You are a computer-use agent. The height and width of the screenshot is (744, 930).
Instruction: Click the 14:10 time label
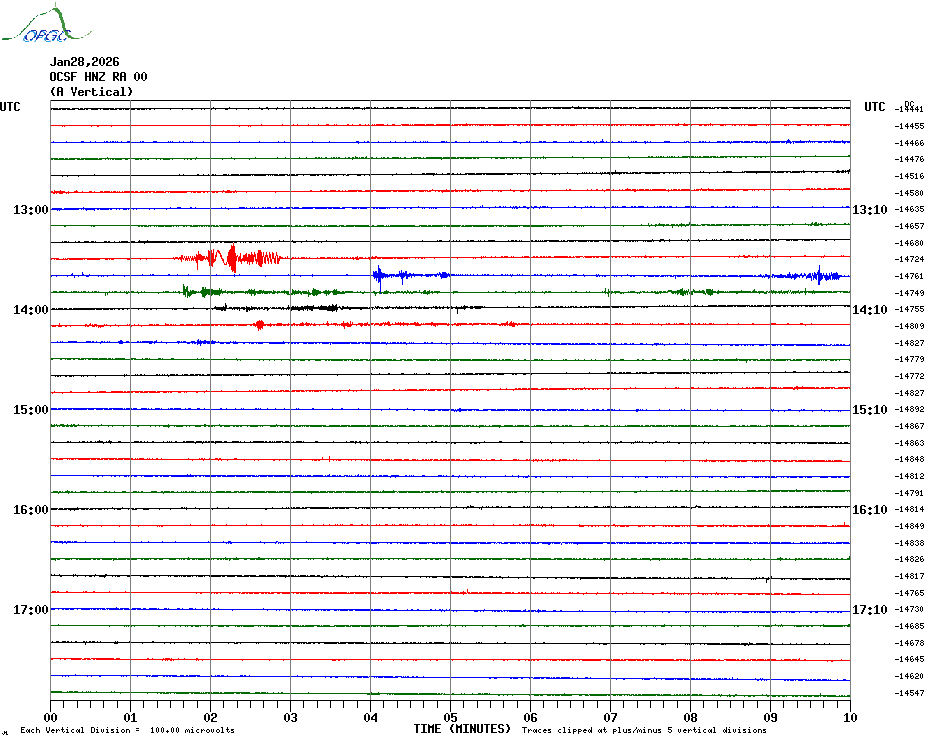pyautogui.click(x=870, y=310)
